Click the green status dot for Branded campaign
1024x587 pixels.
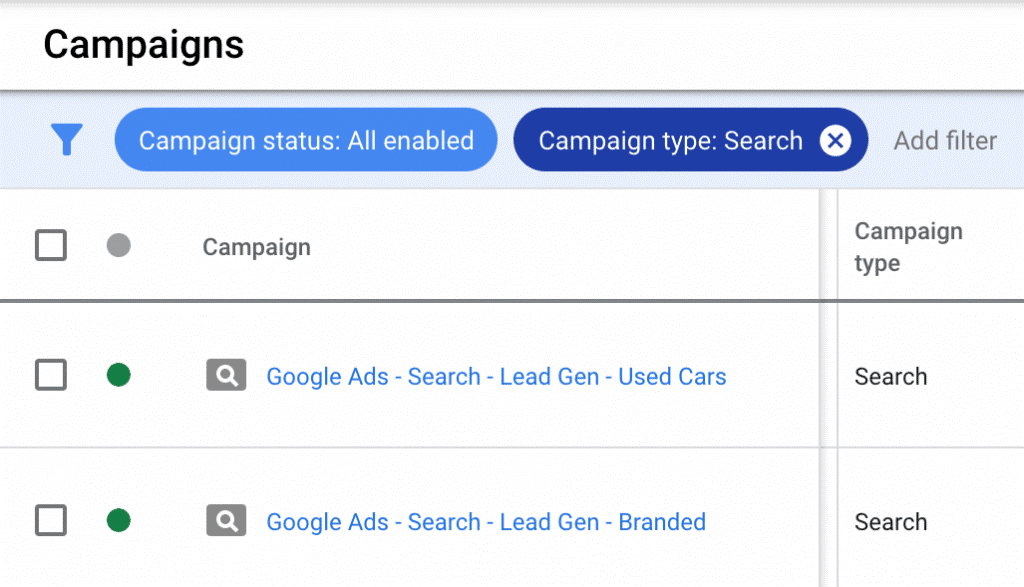(x=118, y=521)
